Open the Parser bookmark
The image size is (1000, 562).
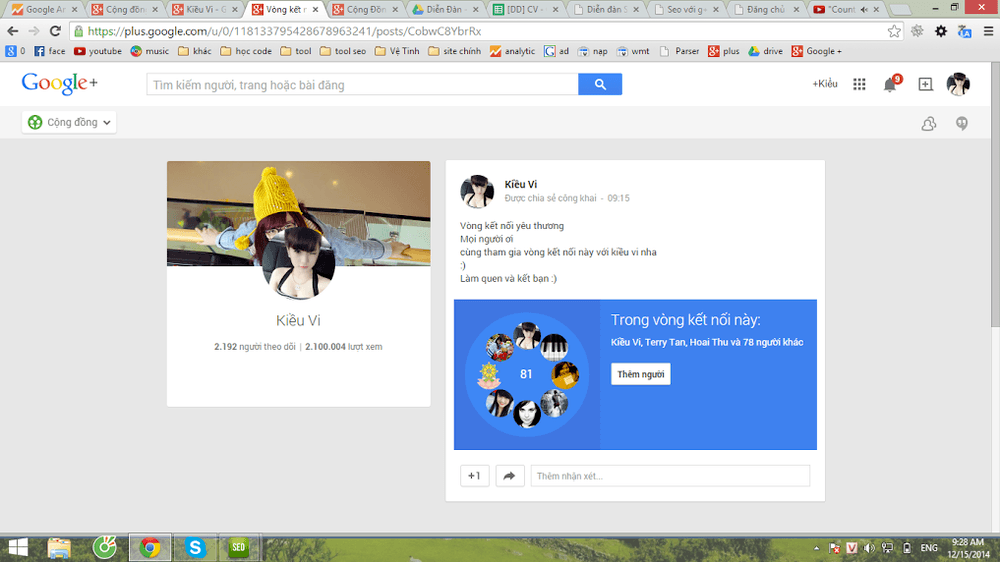point(679,51)
